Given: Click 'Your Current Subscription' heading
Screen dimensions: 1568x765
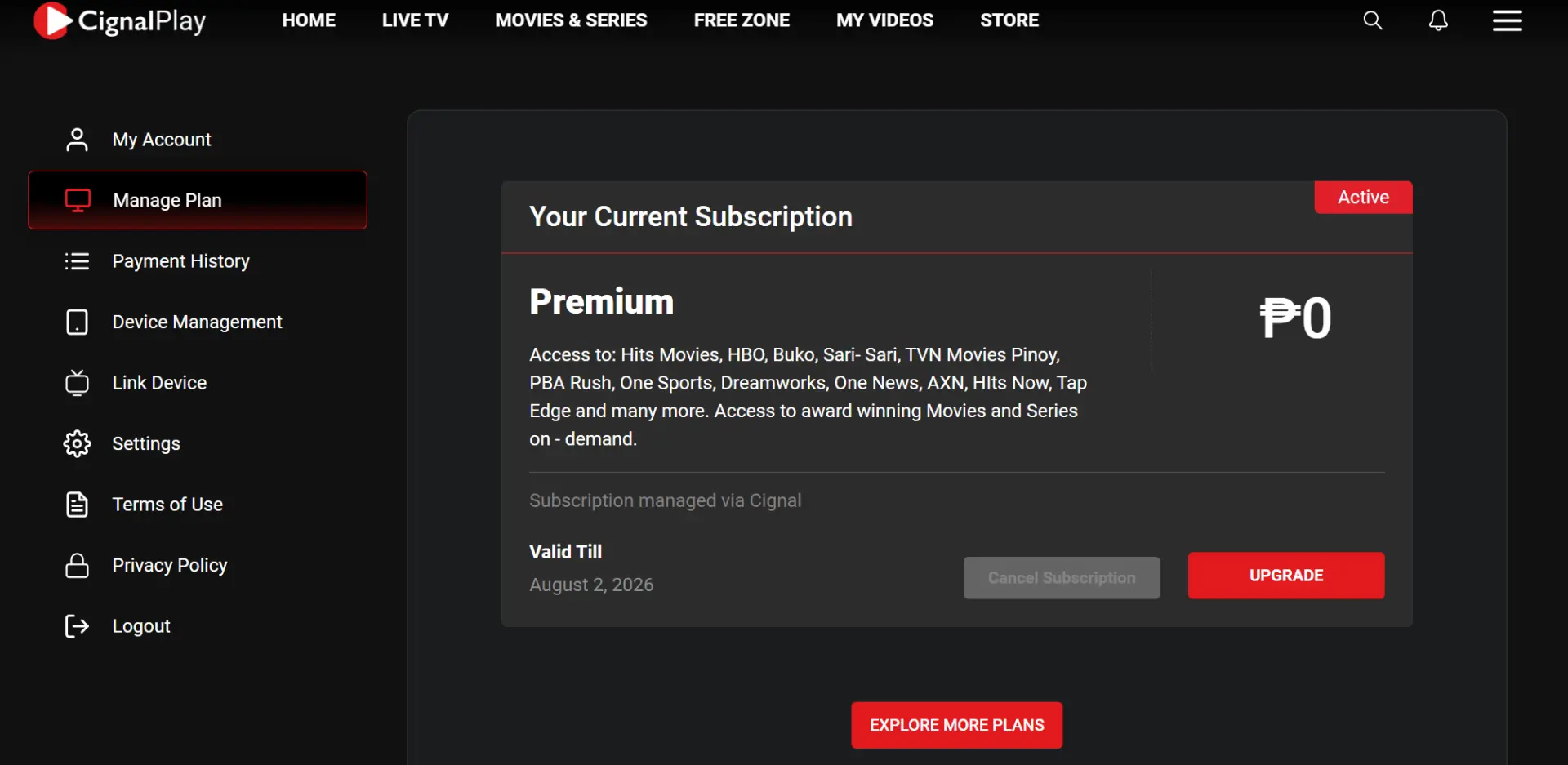Looking at the screenshot, I should tap(691, 216).
